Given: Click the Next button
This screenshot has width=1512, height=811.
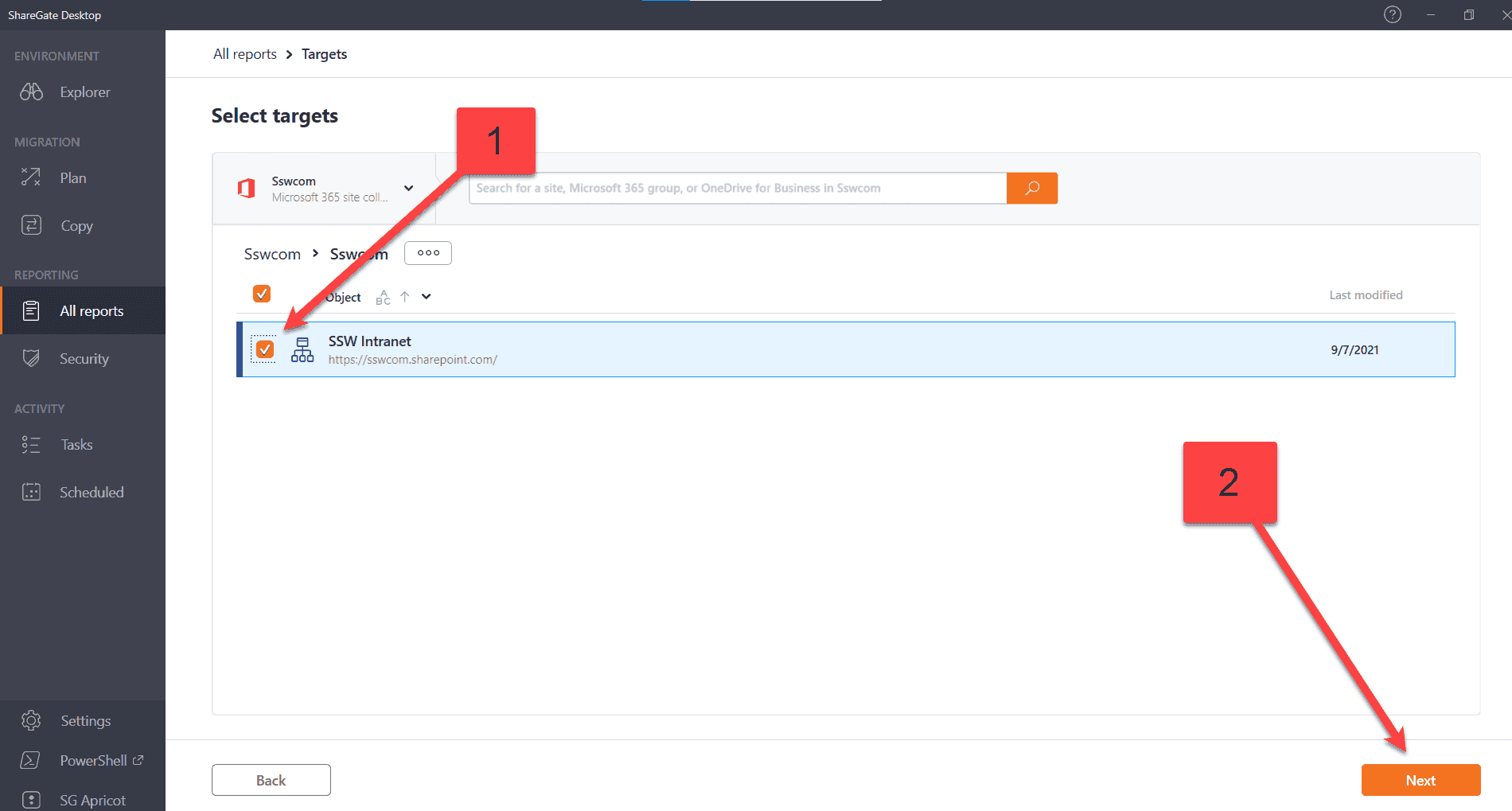Looking at the screenshot, I should 1420,781.
